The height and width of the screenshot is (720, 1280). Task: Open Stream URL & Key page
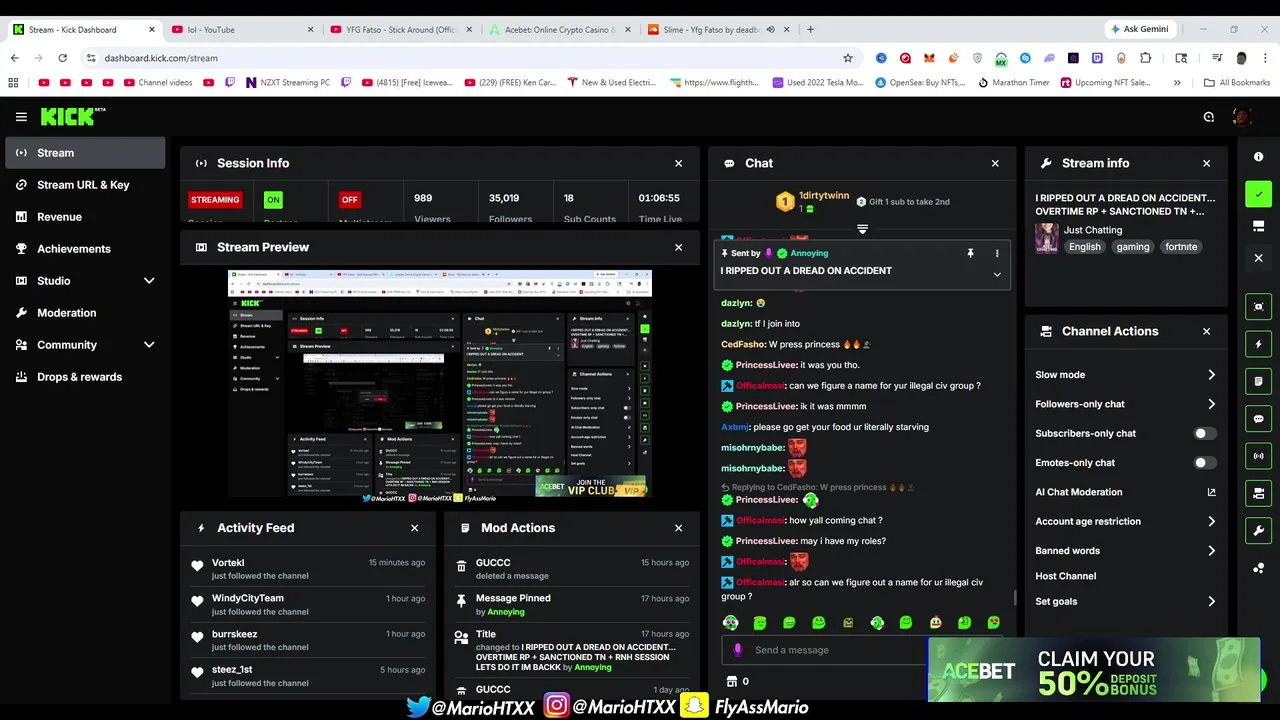(86, 185)
